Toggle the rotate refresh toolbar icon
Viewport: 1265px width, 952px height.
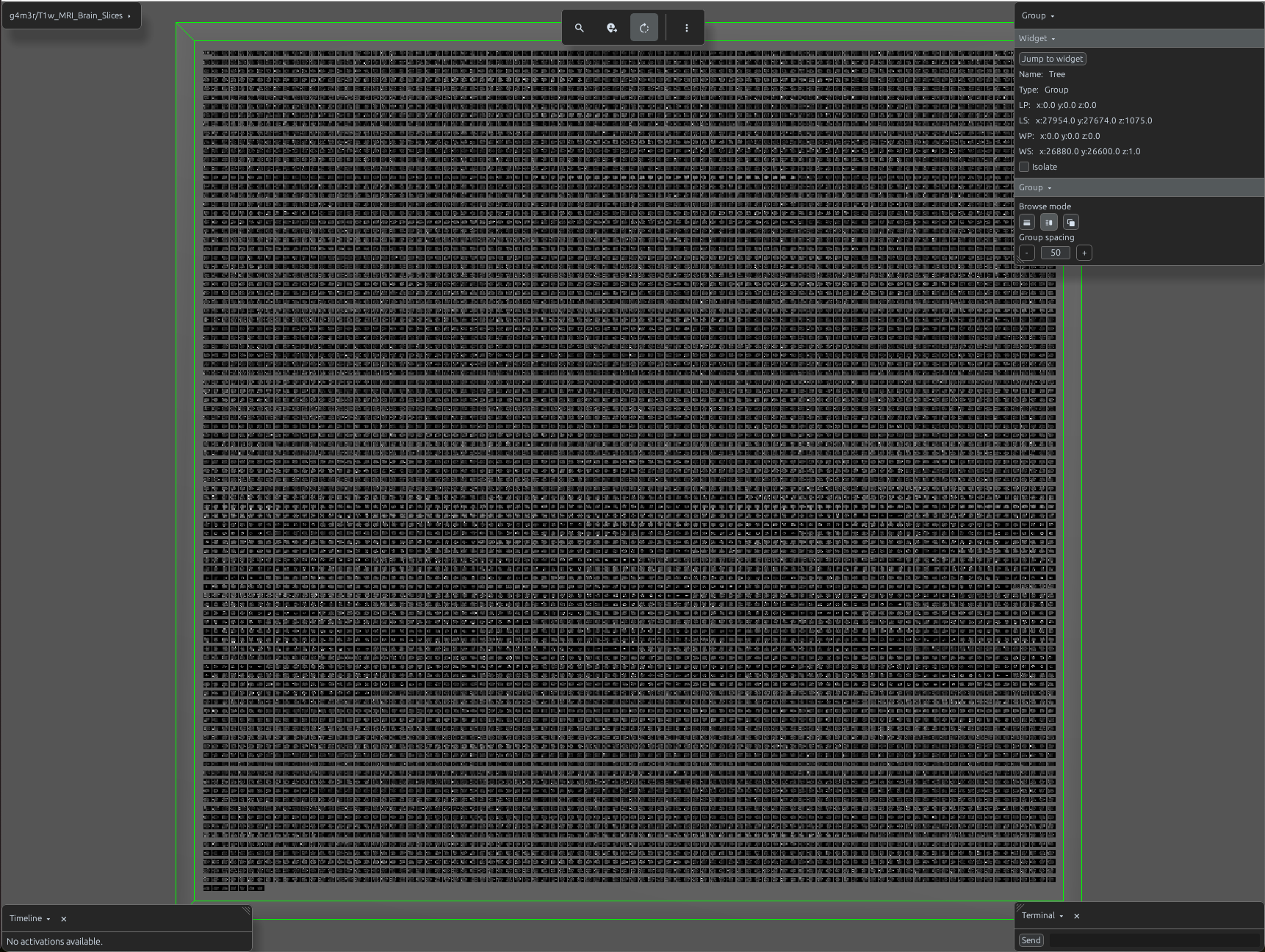click(x=644, y=28)
